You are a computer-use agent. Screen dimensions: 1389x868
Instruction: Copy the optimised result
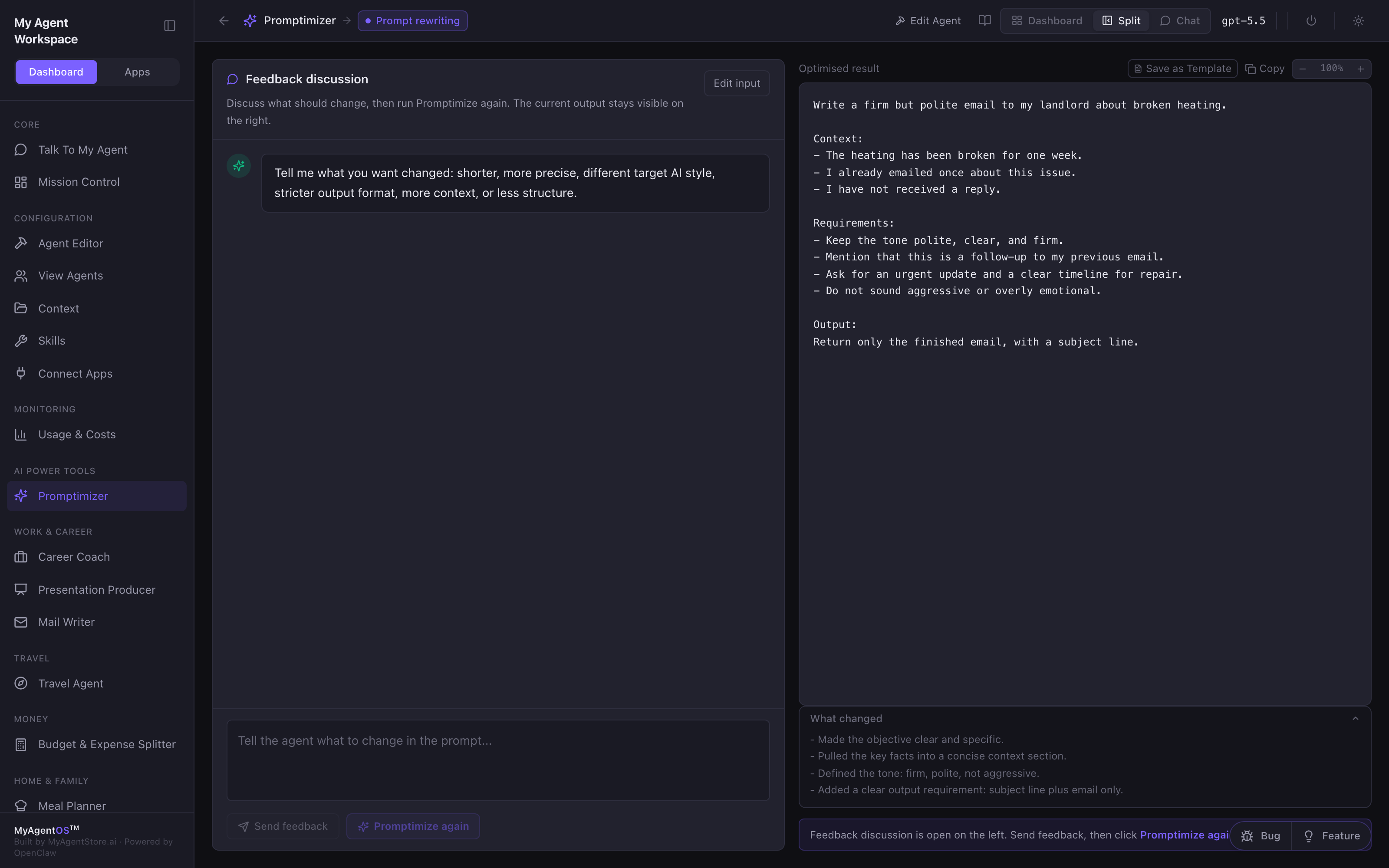[1264, 68]
